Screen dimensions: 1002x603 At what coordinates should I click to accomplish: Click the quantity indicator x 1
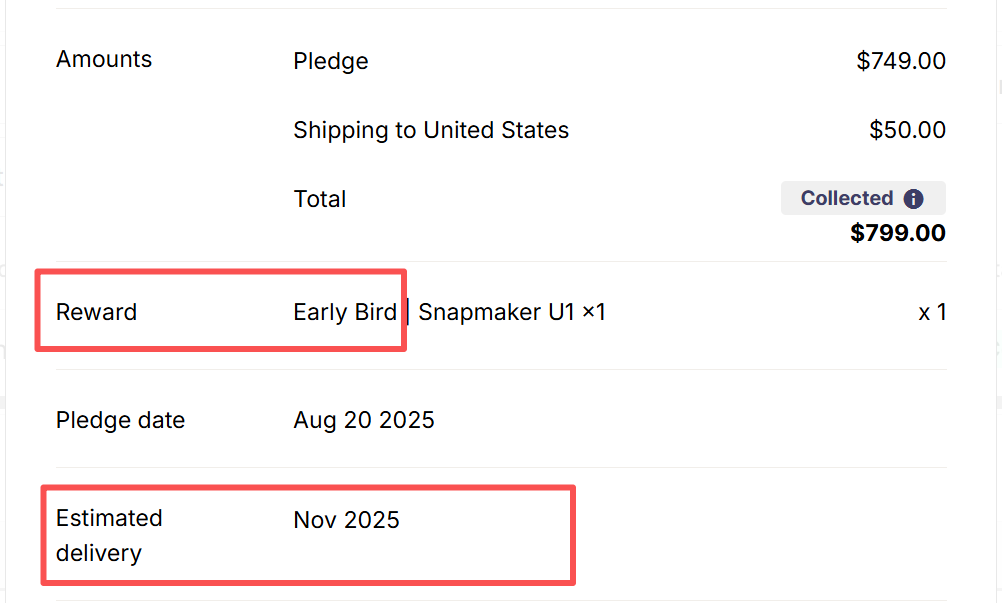pos(932,312)
